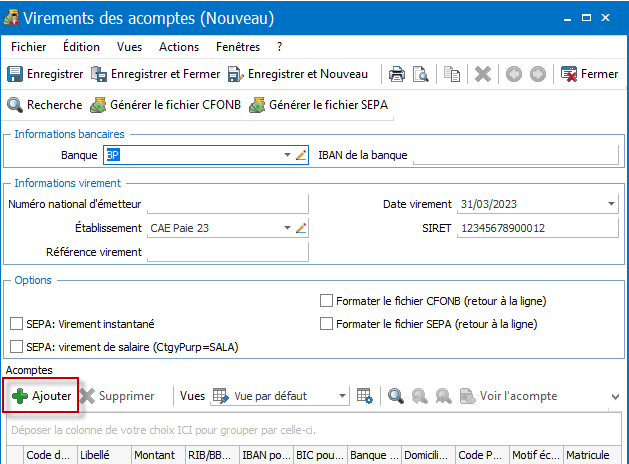629x464 pixels.
Task: Click the grid settings icon next to Vues
Action: pyautogui.click(x=365, y=396)
